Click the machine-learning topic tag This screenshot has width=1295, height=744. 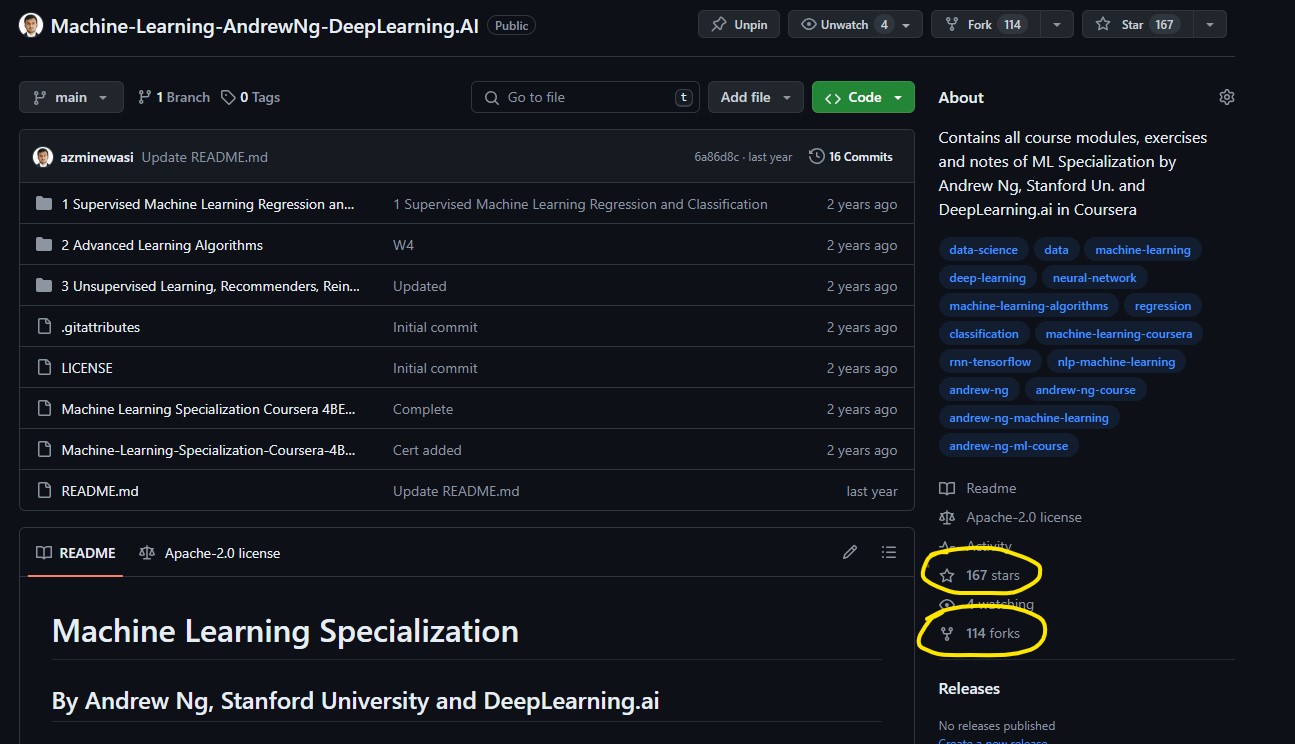click(1142, 250)
